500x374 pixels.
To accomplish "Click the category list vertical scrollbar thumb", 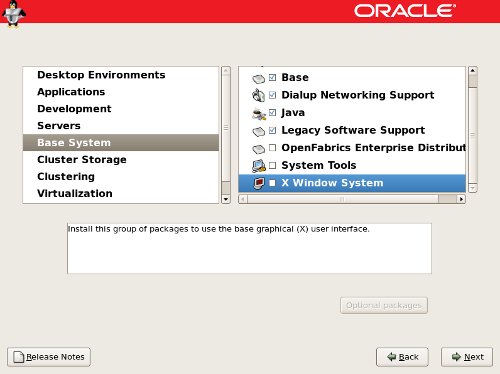I will point(226,128).
